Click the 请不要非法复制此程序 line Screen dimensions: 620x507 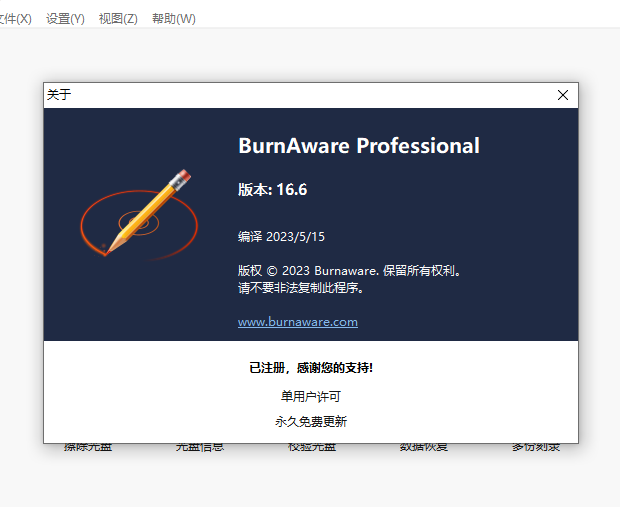[301, 288]
